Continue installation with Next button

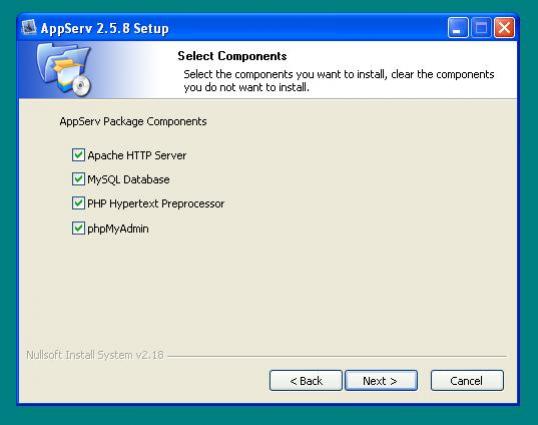(381, 380)
